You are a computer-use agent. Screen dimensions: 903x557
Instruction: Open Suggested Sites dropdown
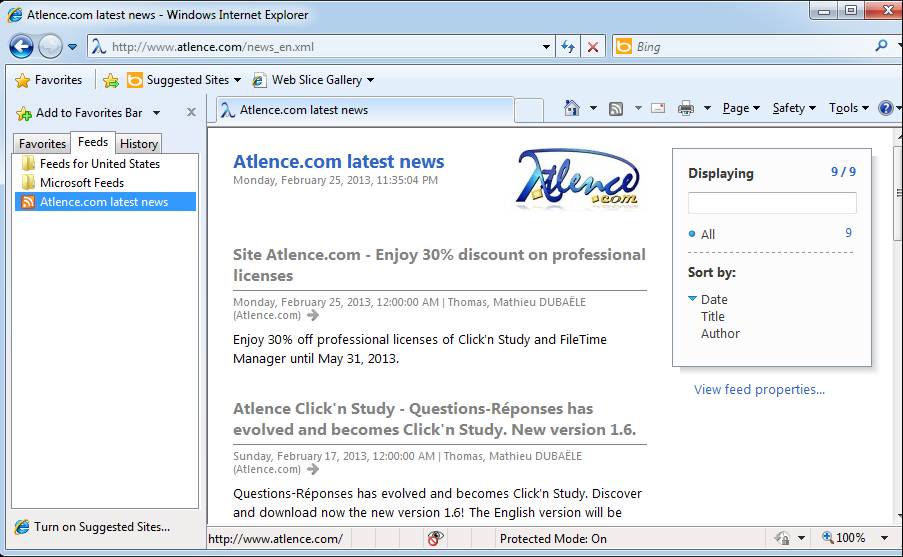pyautogui.click(x=184, y=80)
